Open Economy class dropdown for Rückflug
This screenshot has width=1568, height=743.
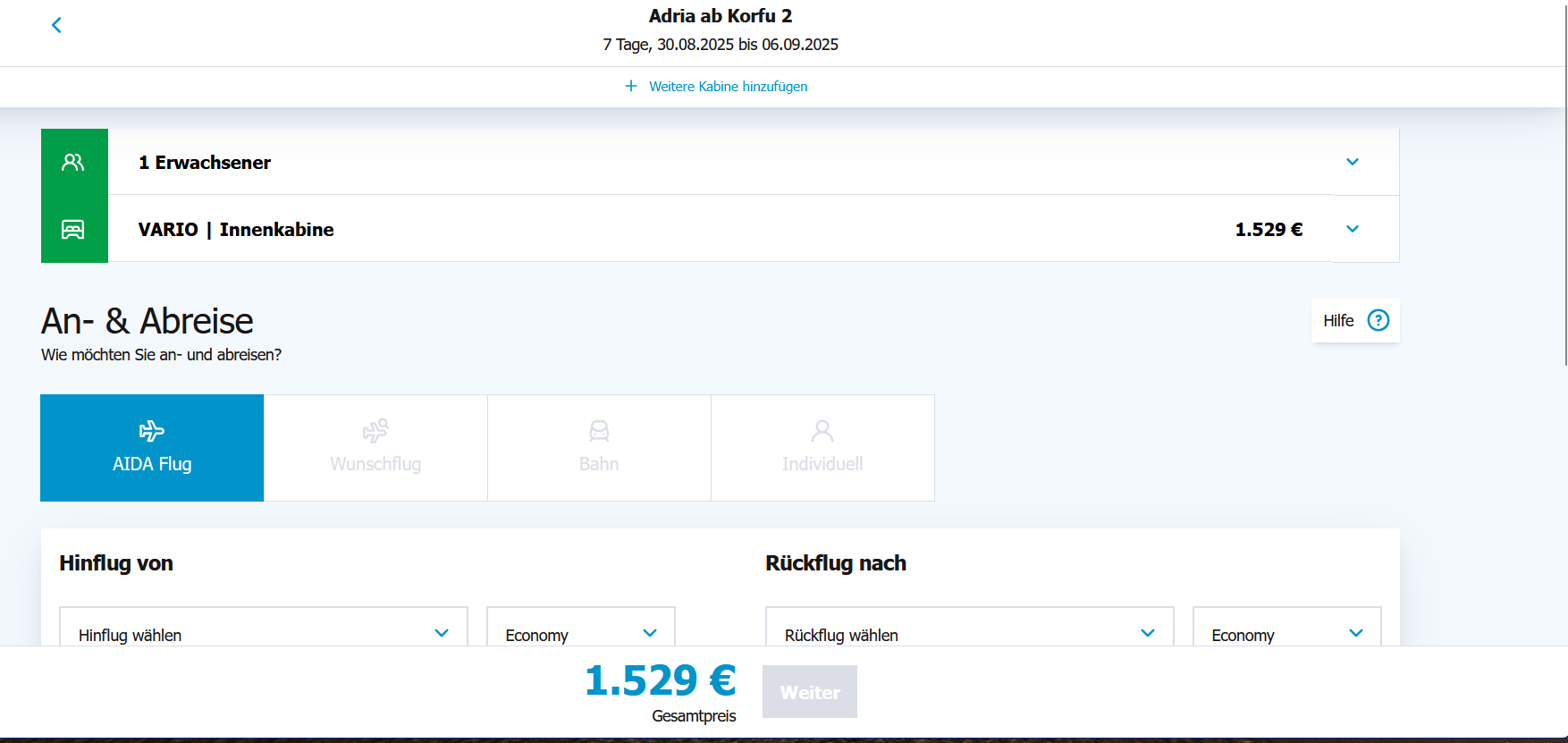point(1286,633)
